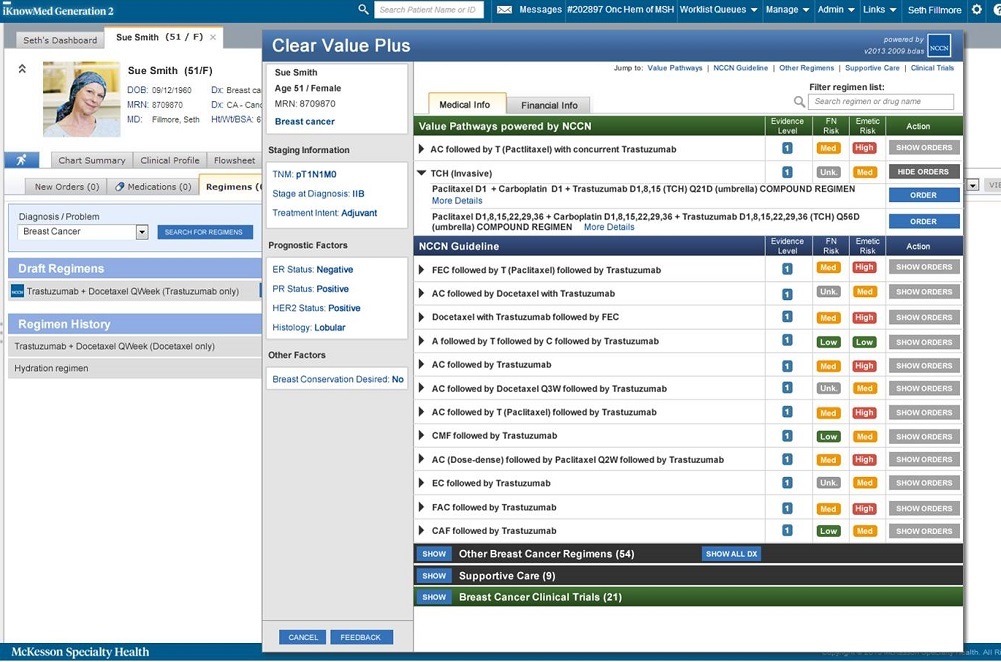The image size is (1001, 662).
Task: Collapse patient header with double chevron icon
Action: click(x=22, y=69)
